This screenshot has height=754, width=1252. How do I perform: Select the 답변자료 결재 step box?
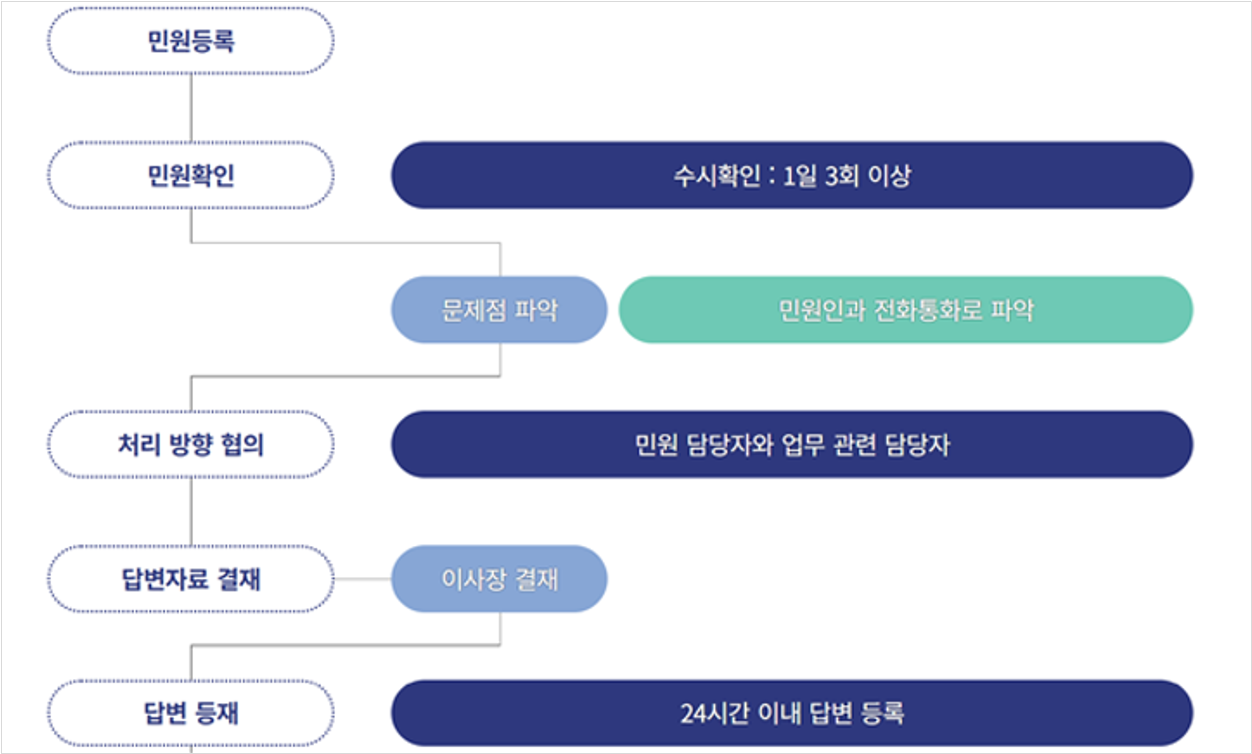[x=190, y=579]
